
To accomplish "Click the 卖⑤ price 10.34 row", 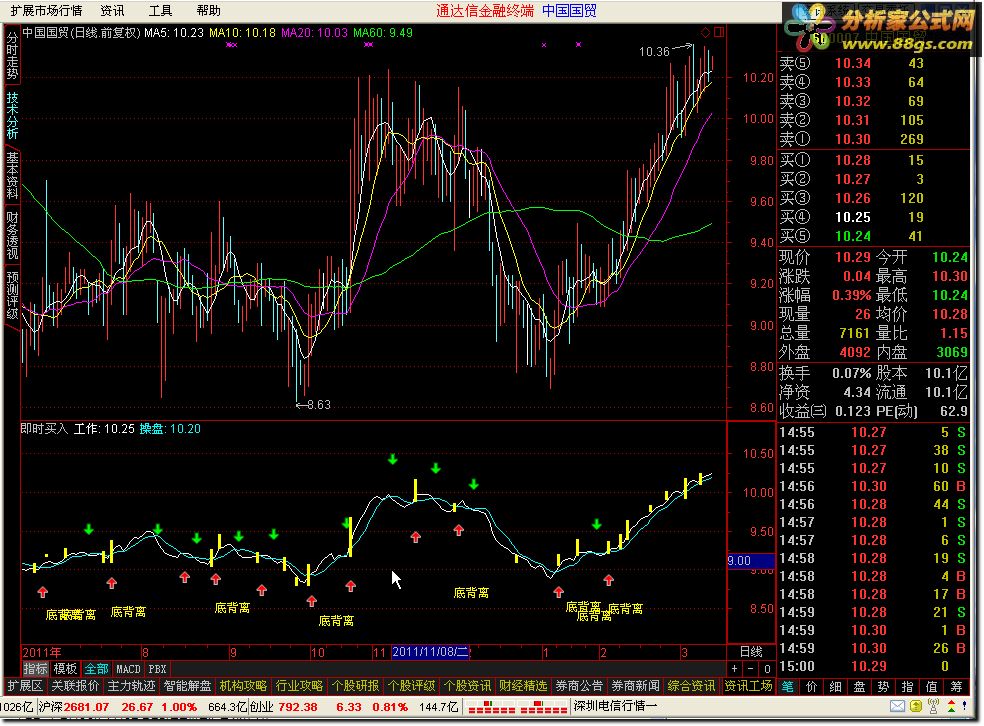I will point(874,63).
